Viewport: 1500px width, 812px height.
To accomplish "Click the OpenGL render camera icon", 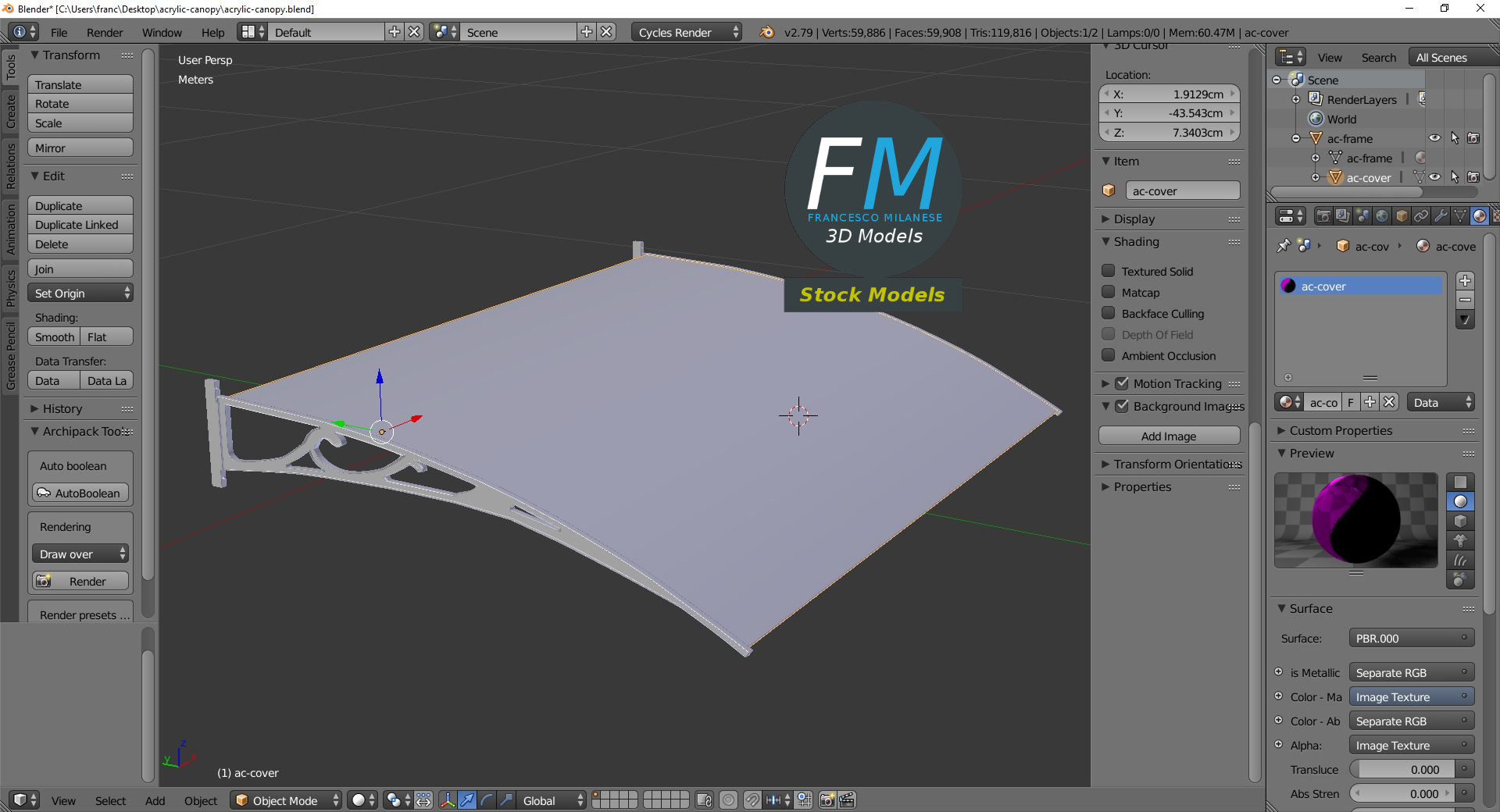I will click(827, 800).
